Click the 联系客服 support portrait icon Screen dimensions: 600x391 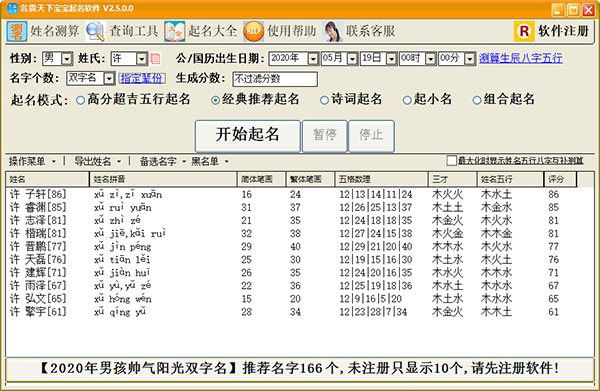pyautogui.click(x=333, y=31)
